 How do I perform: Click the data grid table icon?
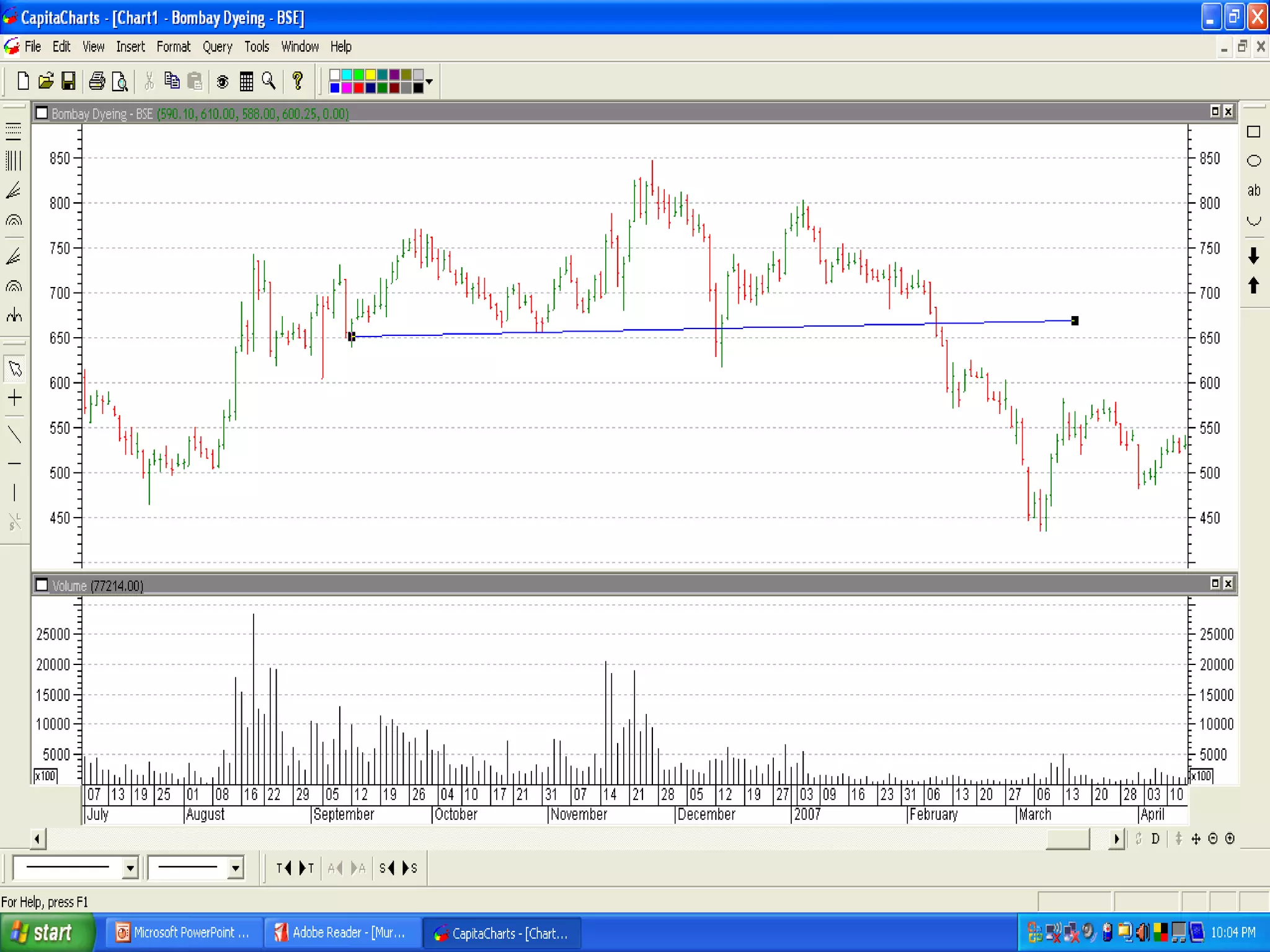click(246, 81)
